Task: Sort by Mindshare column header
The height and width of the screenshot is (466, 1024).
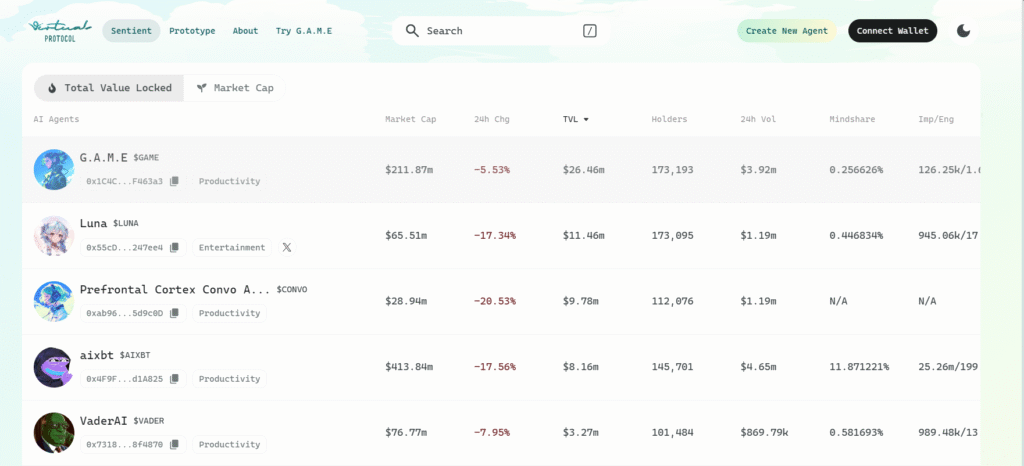Action: (x=852, y=119)
